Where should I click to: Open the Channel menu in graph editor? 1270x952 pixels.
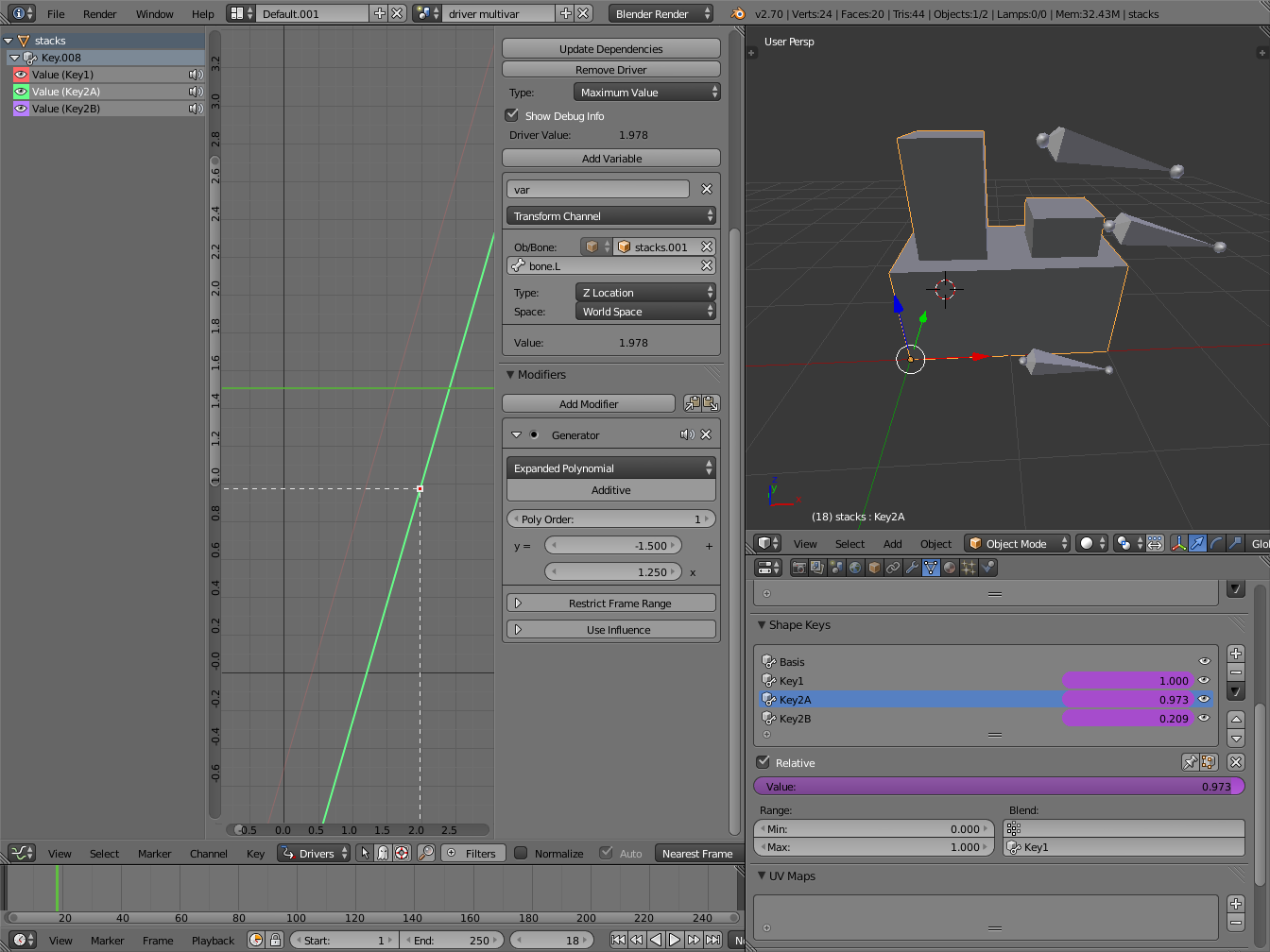tap(208, 854)
